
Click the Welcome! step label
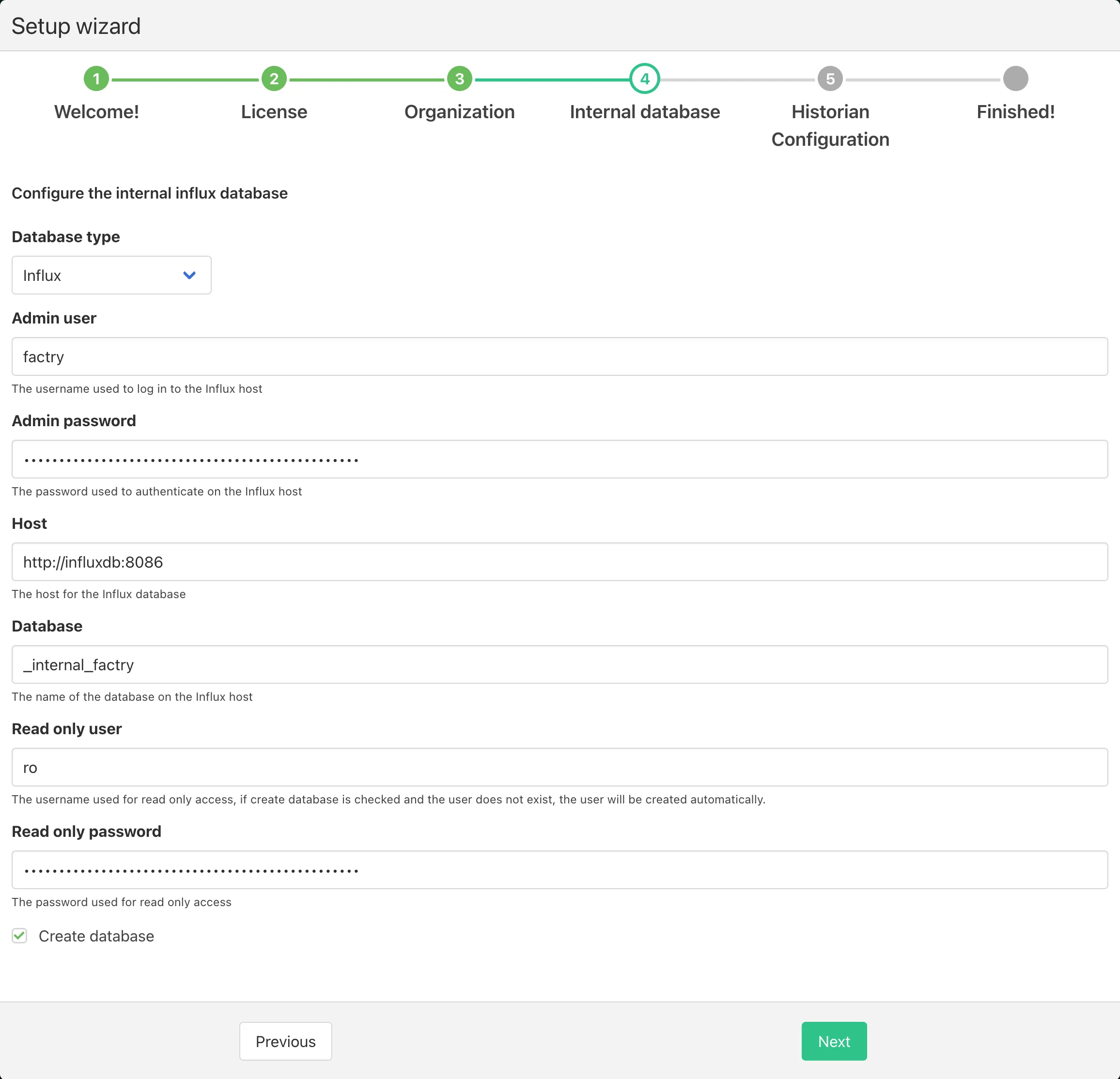coord(96,112)
